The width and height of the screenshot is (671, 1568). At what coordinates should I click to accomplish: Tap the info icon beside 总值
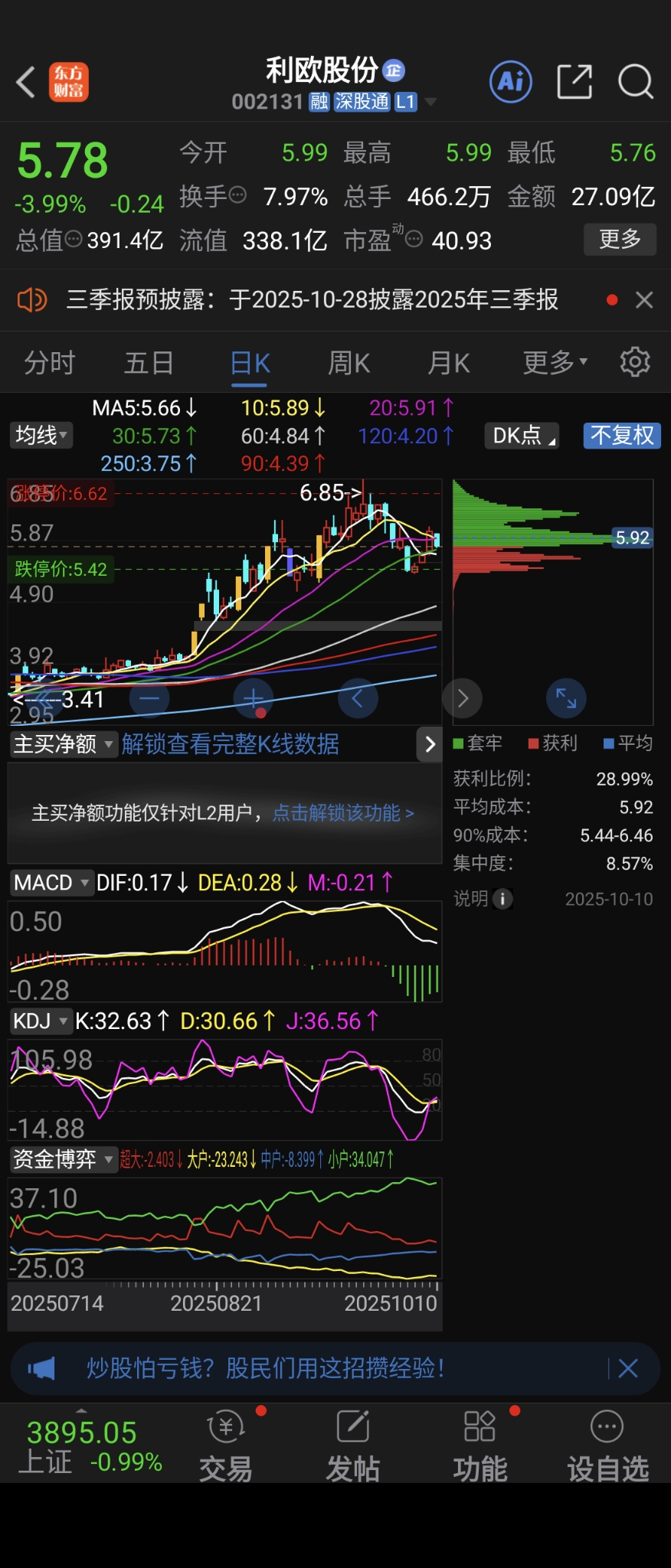coord(74,240)
